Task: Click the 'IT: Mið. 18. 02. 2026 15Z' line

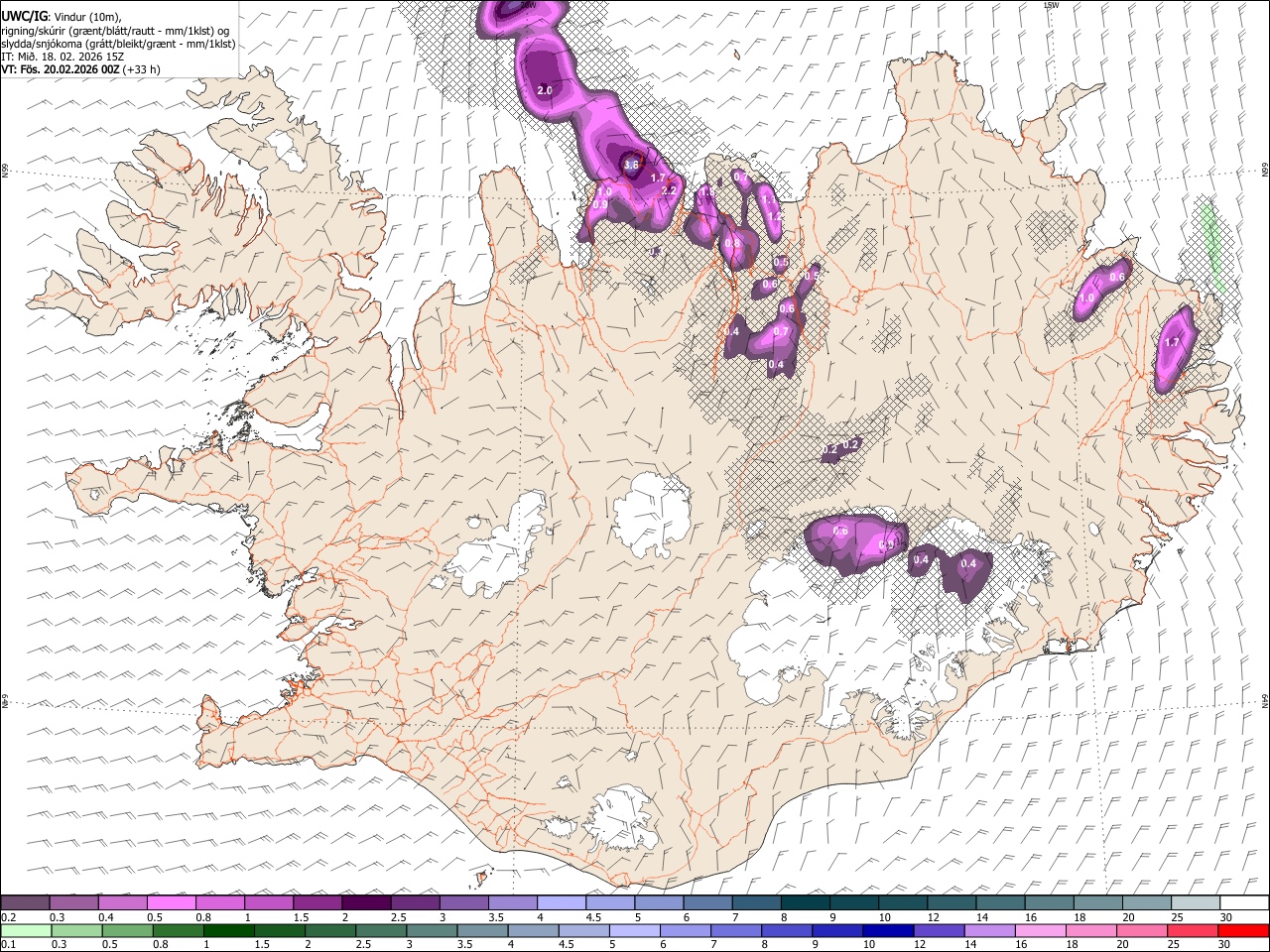Action: (x=63, y=57)
